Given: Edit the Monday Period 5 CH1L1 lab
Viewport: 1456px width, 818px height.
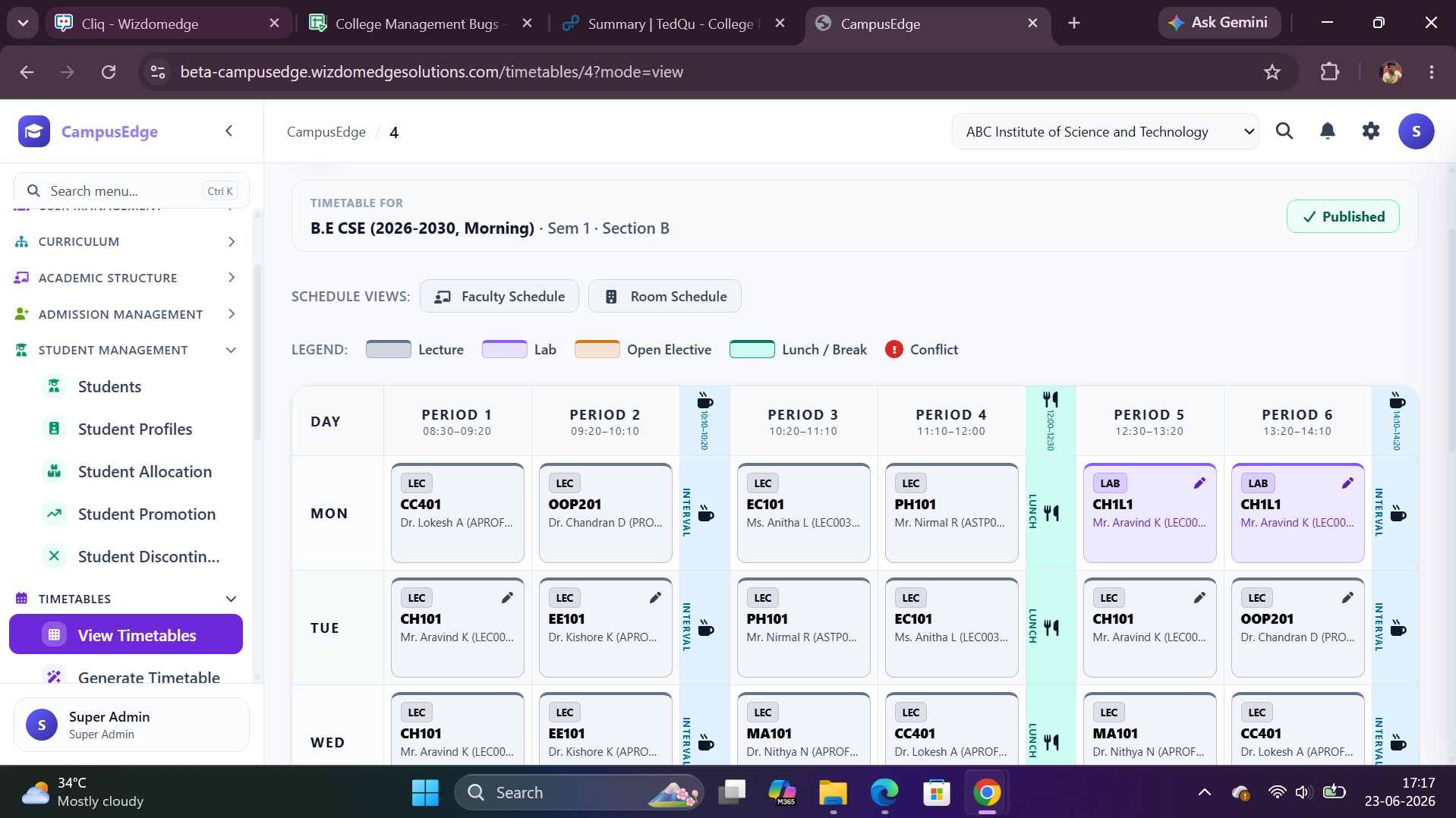Looking at the screenshot, I should click(x=1199, y=483).
